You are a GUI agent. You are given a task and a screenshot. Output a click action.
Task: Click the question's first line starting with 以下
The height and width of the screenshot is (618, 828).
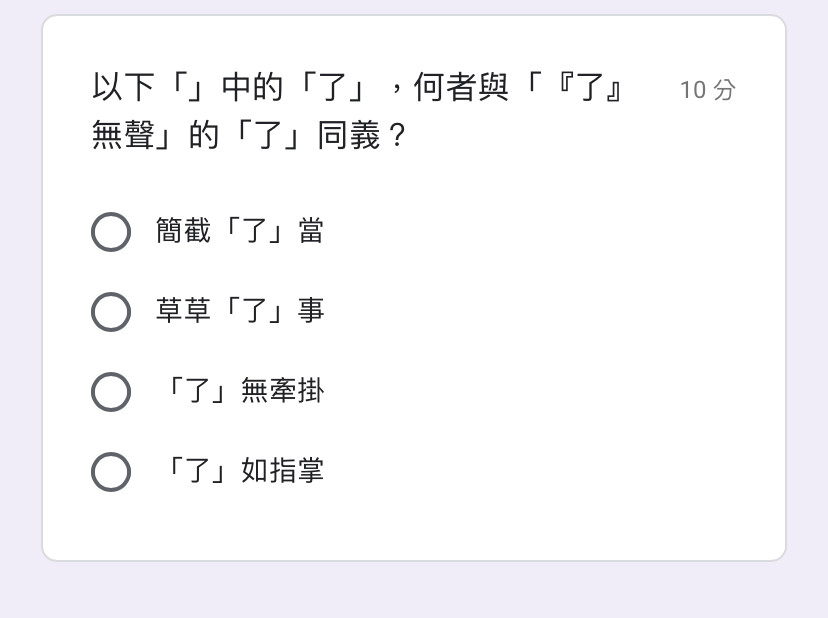click(x=359, y=87)
